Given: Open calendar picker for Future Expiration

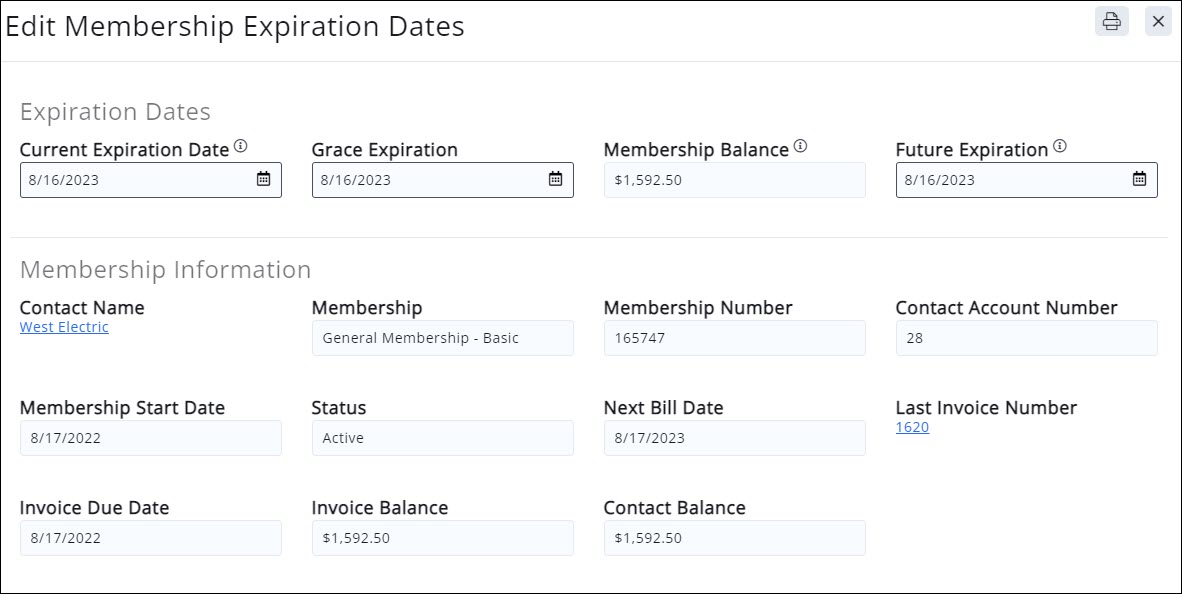Looking at the screenshot, I should 1139,179.
